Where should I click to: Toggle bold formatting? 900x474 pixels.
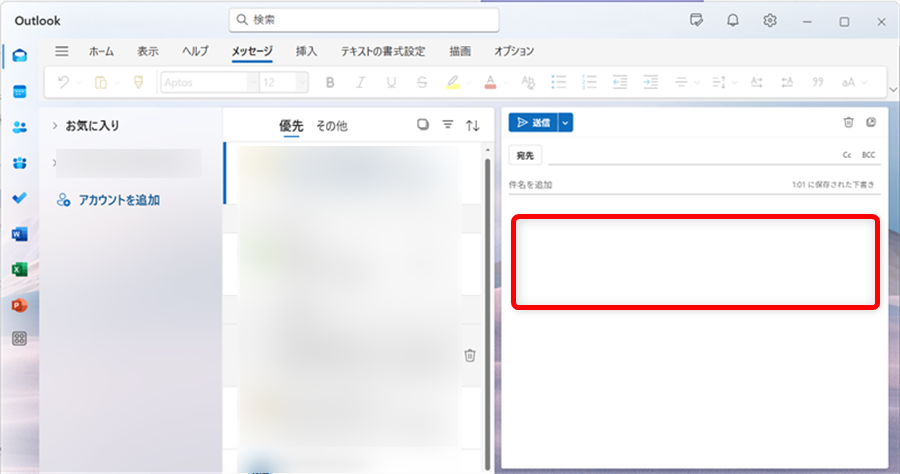(330, 82)
